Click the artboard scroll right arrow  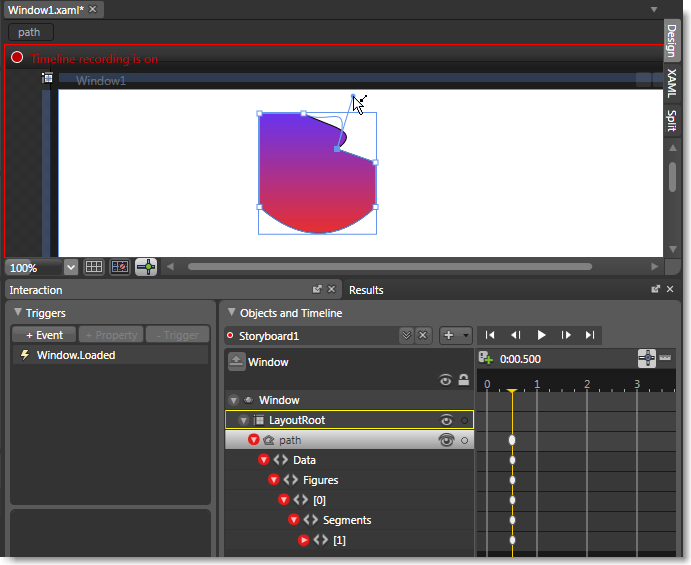(654, 266)
